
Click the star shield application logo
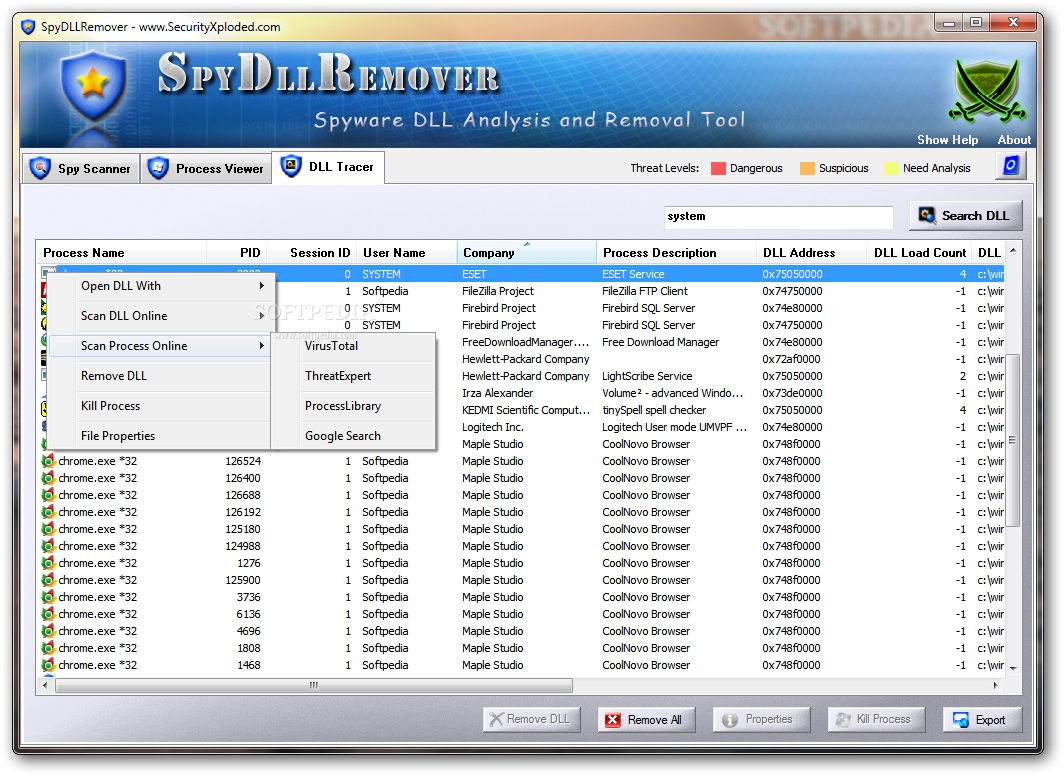[x=92, y=86]
